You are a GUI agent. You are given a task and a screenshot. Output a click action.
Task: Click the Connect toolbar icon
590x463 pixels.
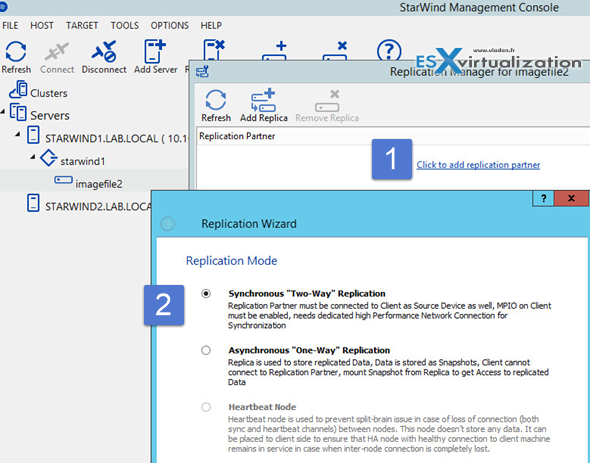click(56, 52)
